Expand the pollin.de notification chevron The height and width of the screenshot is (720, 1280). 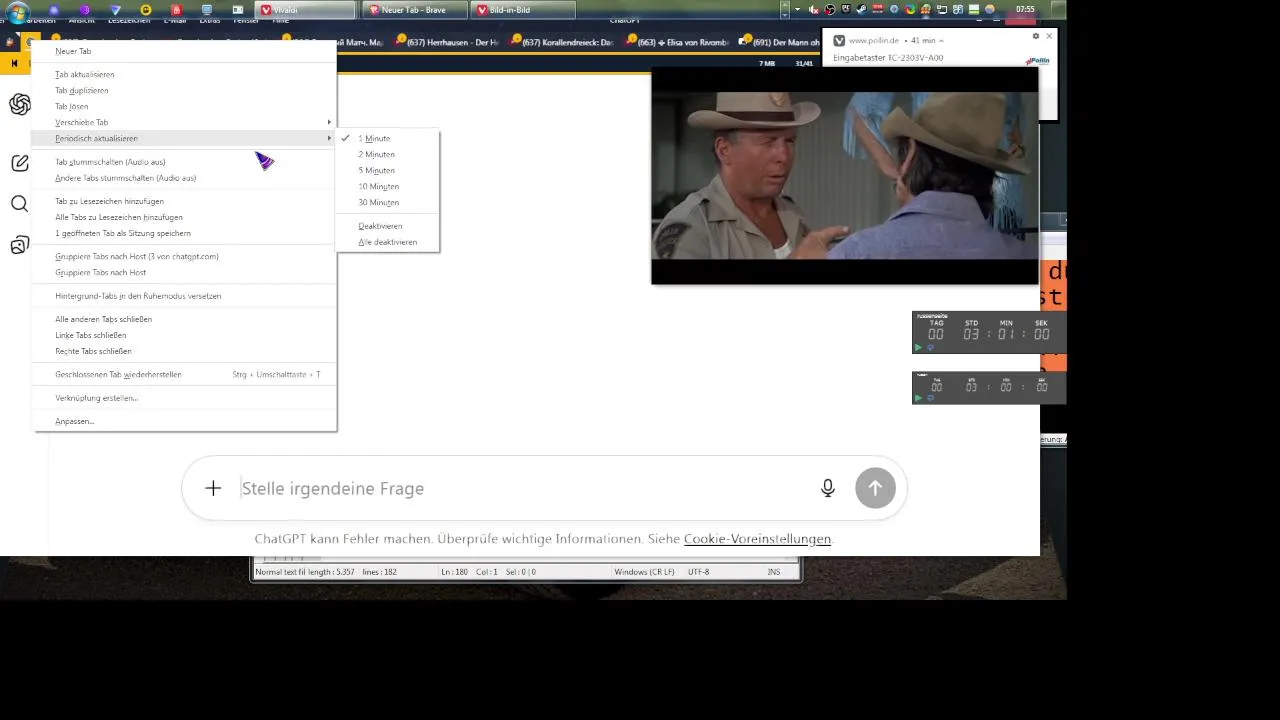point(941,41)
